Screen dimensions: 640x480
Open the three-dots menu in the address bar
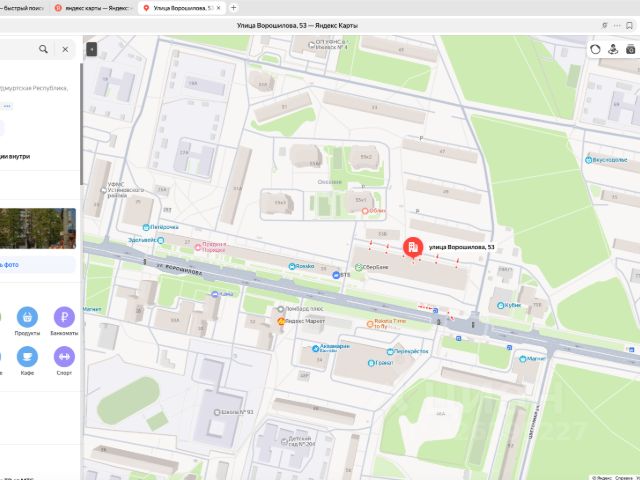617,25
